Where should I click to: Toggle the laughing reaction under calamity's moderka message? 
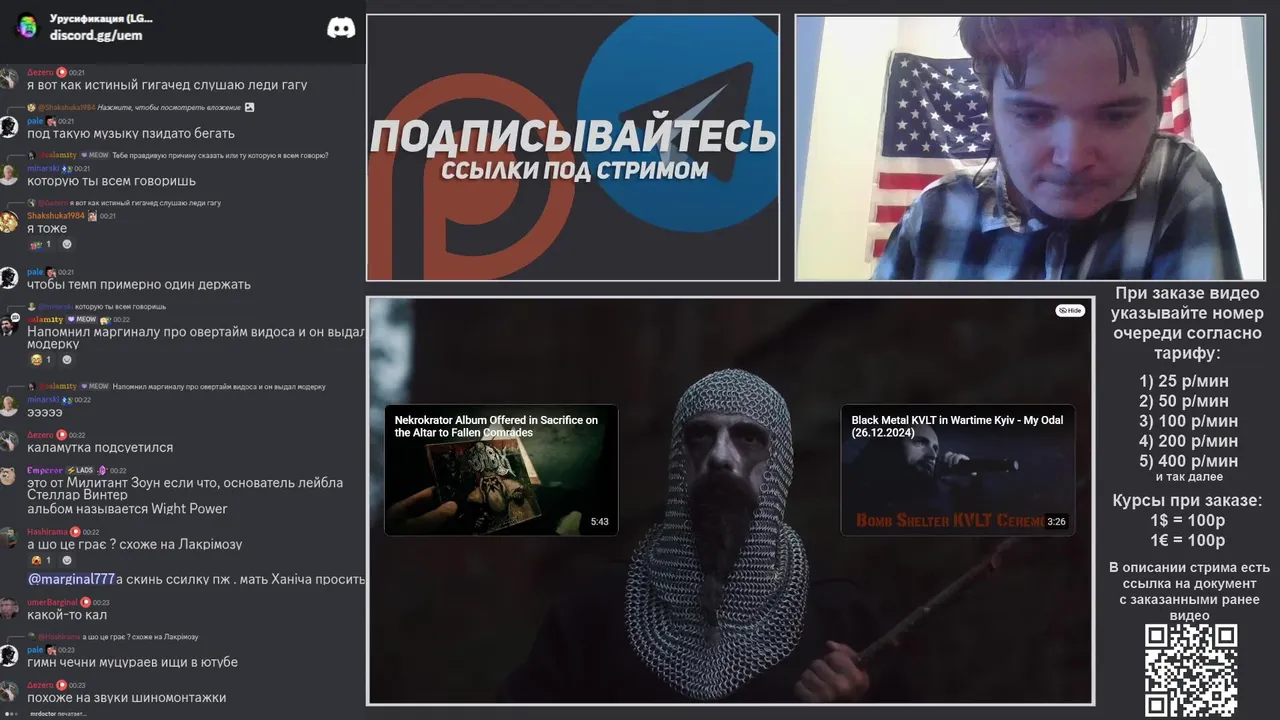[40, 359]
